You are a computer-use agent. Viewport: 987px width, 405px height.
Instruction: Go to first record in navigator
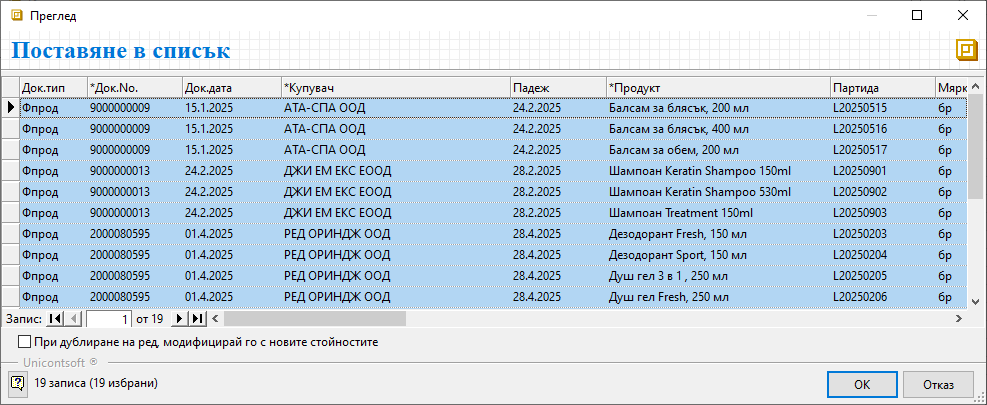coord(55,319)
